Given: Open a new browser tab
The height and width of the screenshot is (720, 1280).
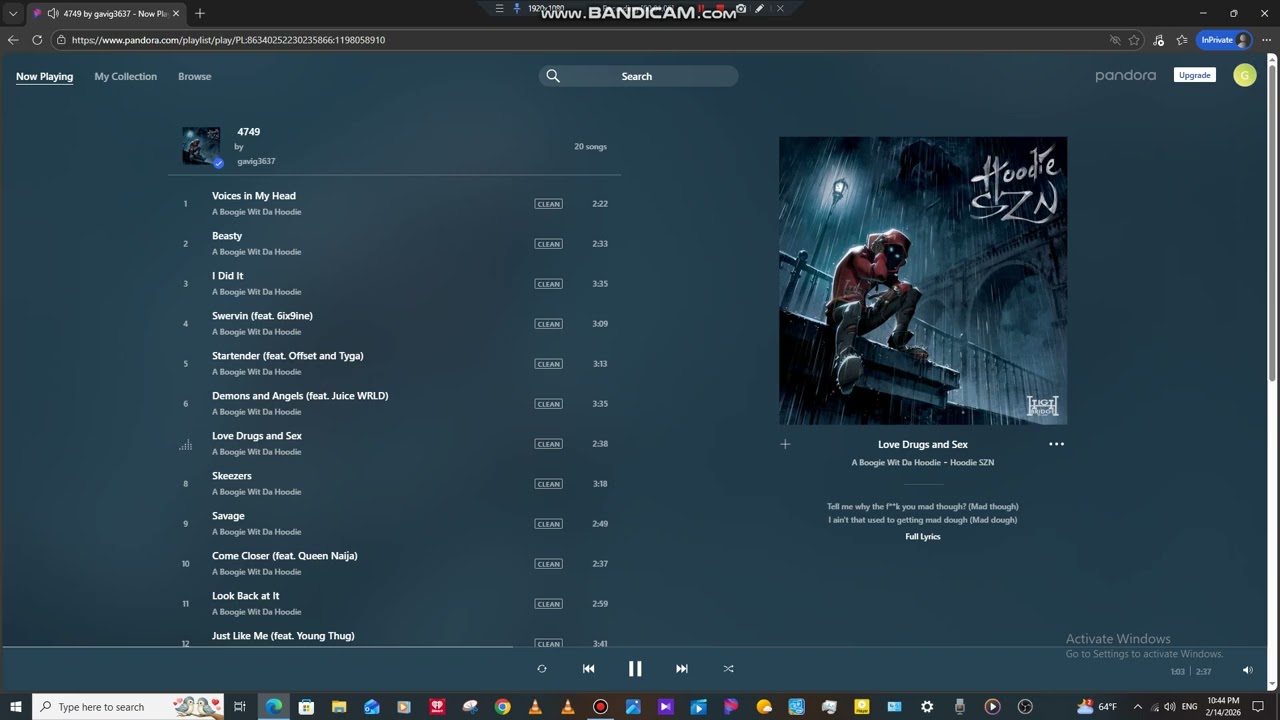Looking at the screenshot, I should (x=200, y=13).
